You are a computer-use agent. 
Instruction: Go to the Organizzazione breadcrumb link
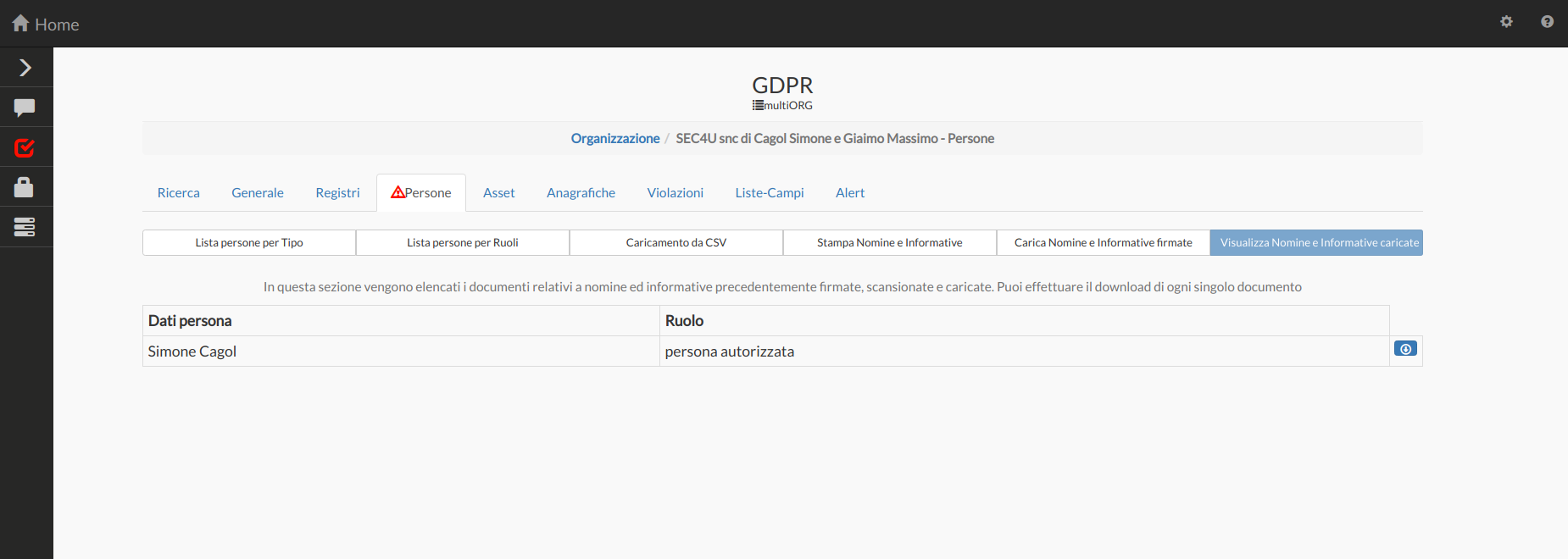click(614, 138)
